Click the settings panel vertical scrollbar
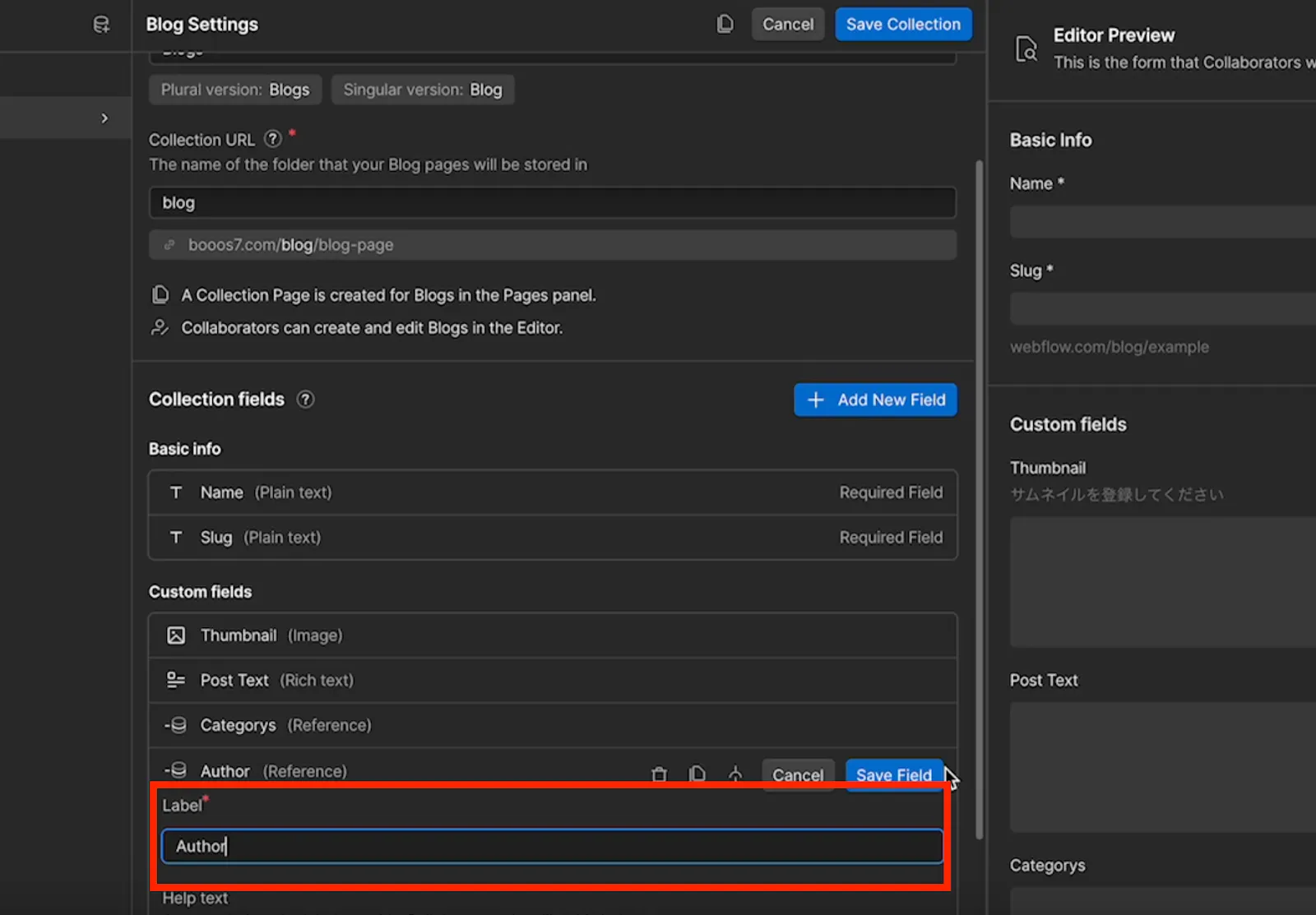This screenshot has height=915, width=1316. point(979,499)
